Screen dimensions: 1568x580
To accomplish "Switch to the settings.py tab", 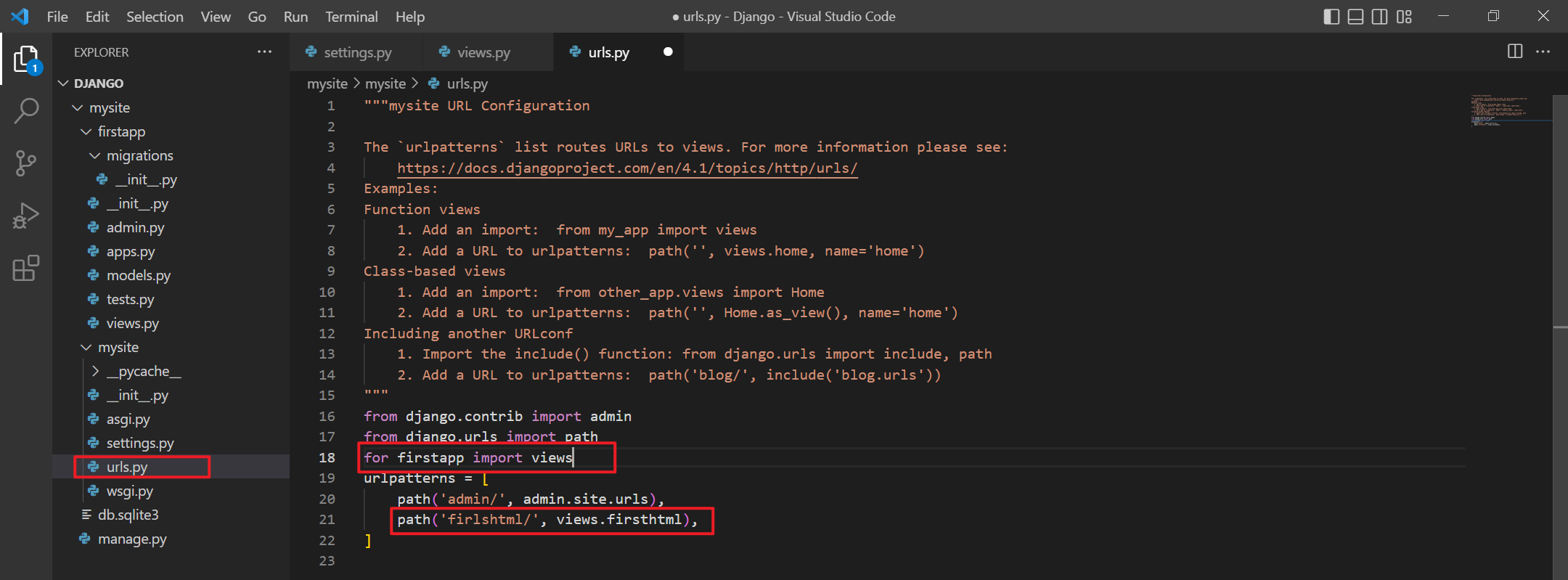I will [357, 52].
